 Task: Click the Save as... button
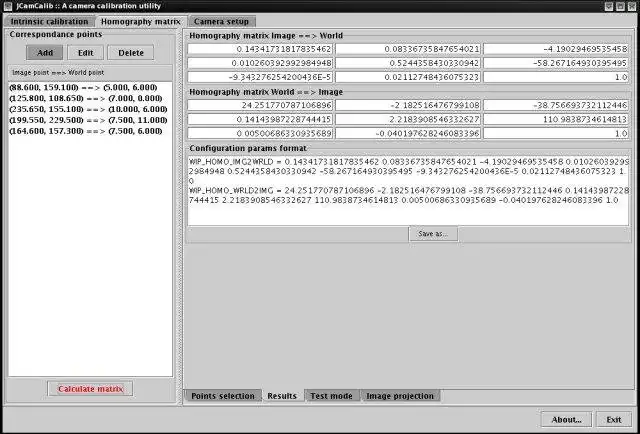point(433,234)
